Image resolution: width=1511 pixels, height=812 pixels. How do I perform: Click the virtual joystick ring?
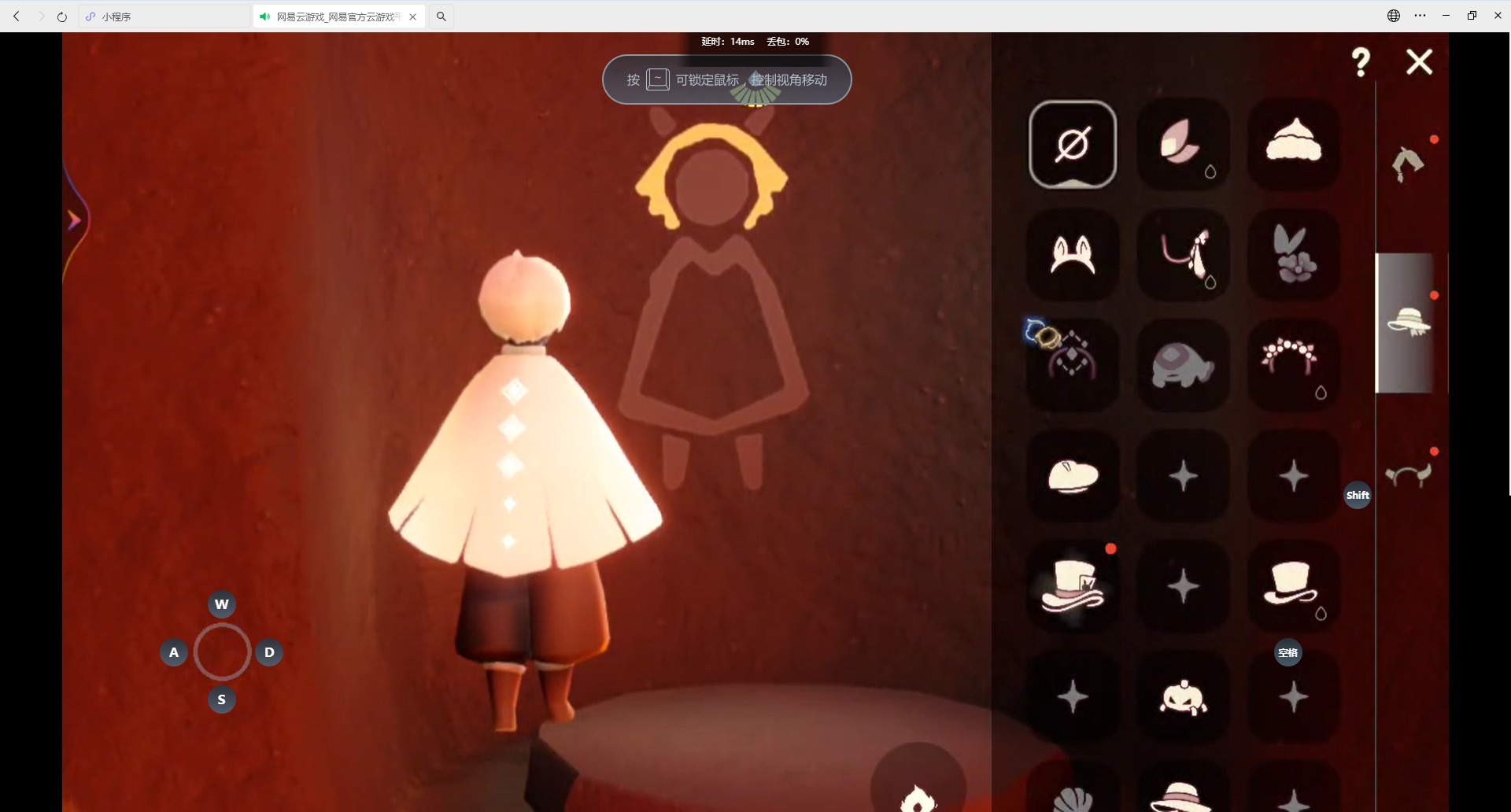click(222, 652)
